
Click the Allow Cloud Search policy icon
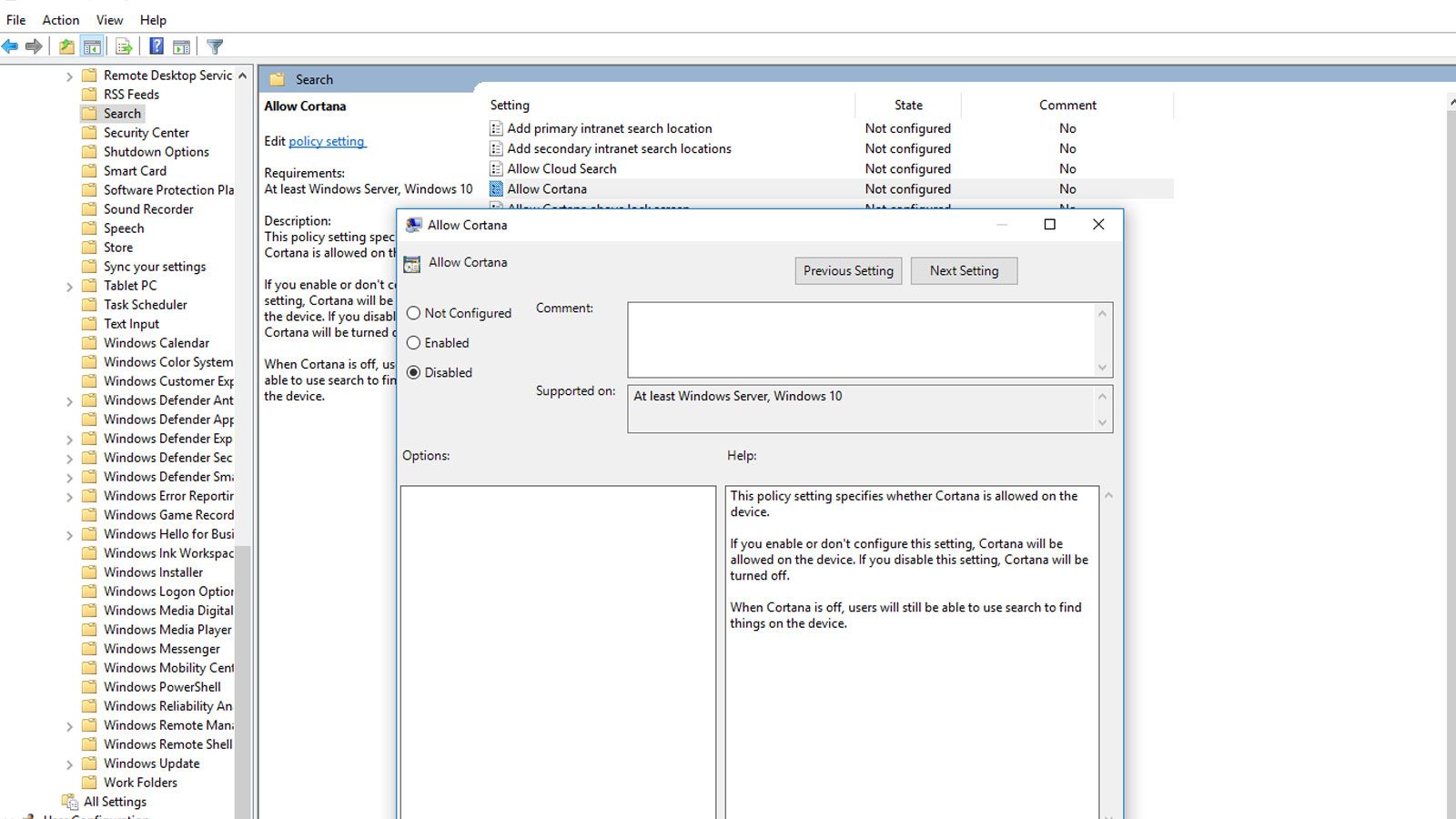pos(496,169)
